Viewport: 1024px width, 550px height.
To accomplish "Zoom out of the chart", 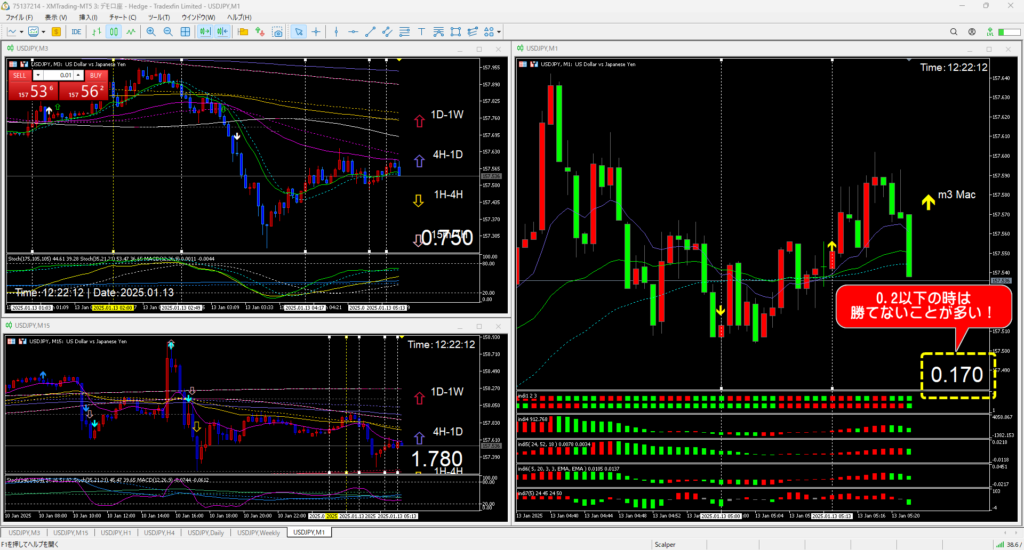I will [168, 32].
